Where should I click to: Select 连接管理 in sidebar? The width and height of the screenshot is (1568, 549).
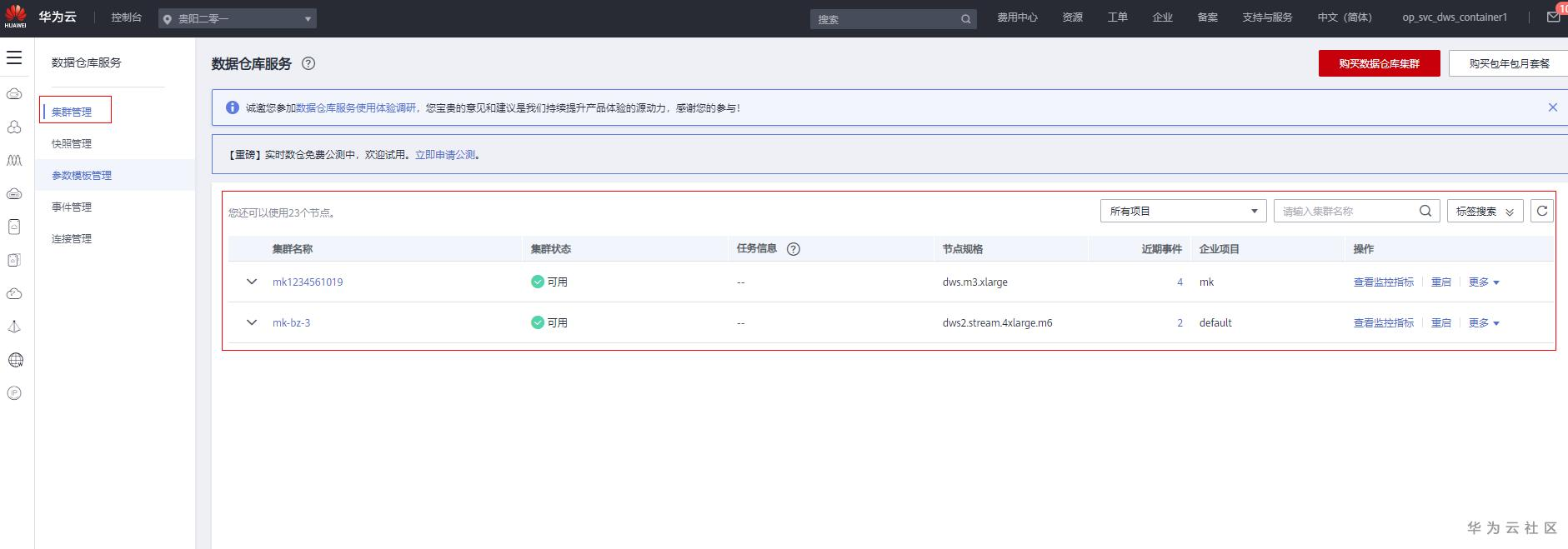72,238
